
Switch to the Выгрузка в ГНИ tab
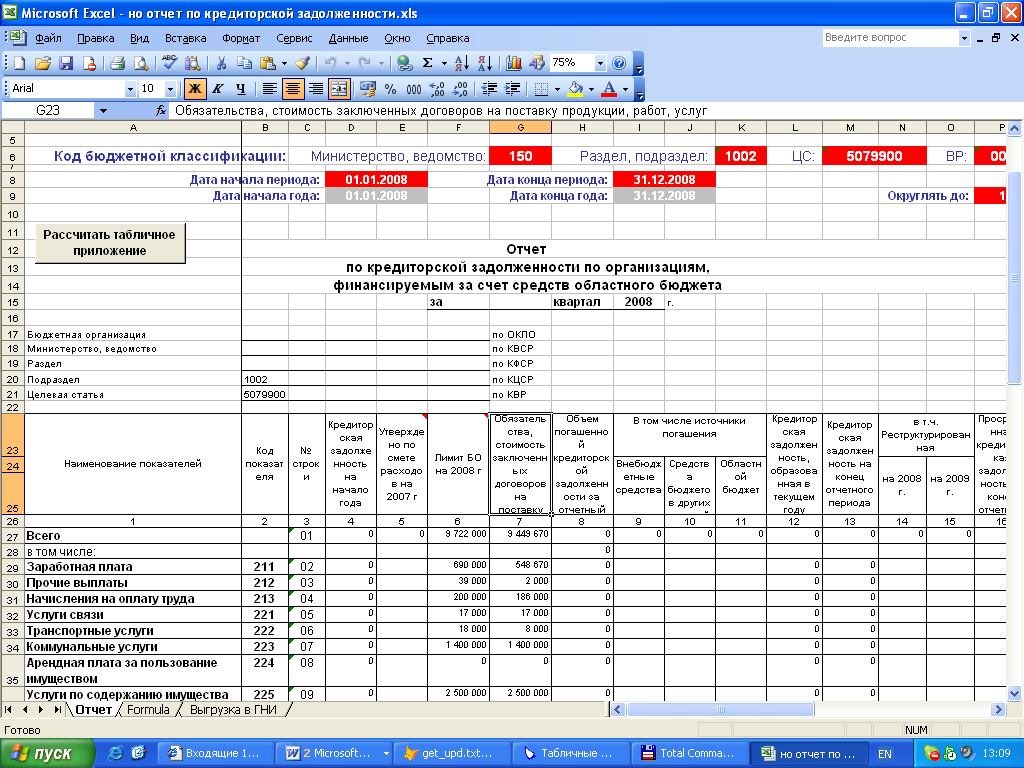click(232, 710)
